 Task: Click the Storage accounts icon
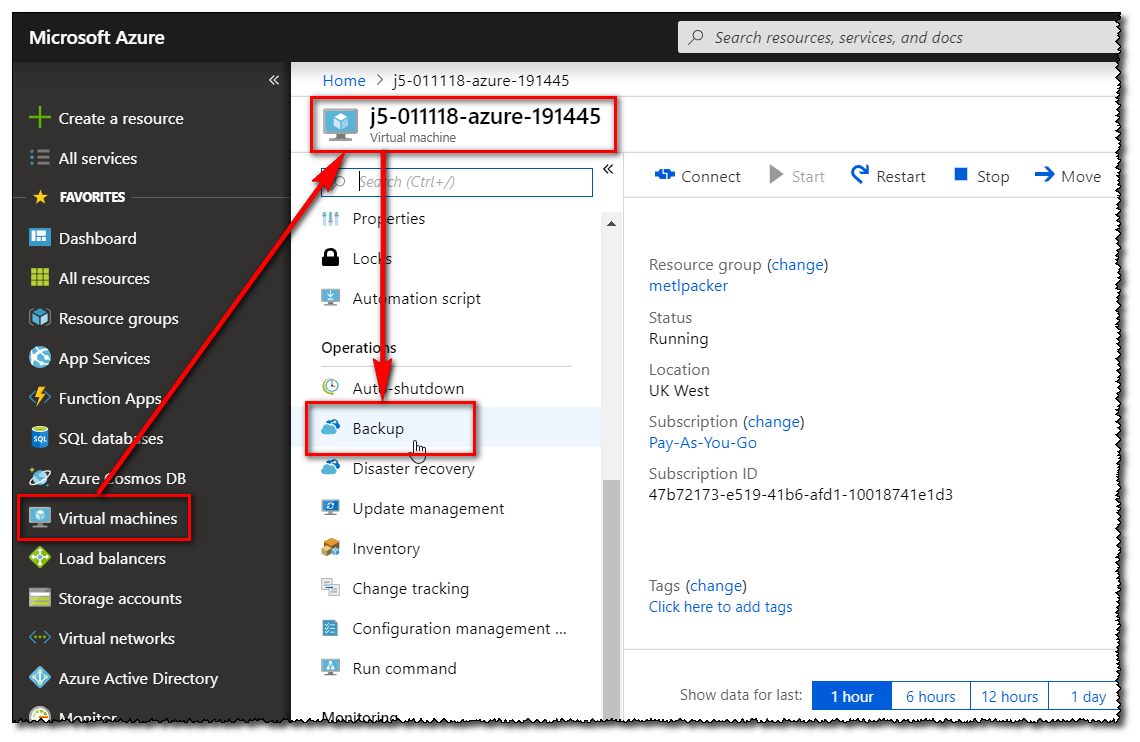point(39,597)
